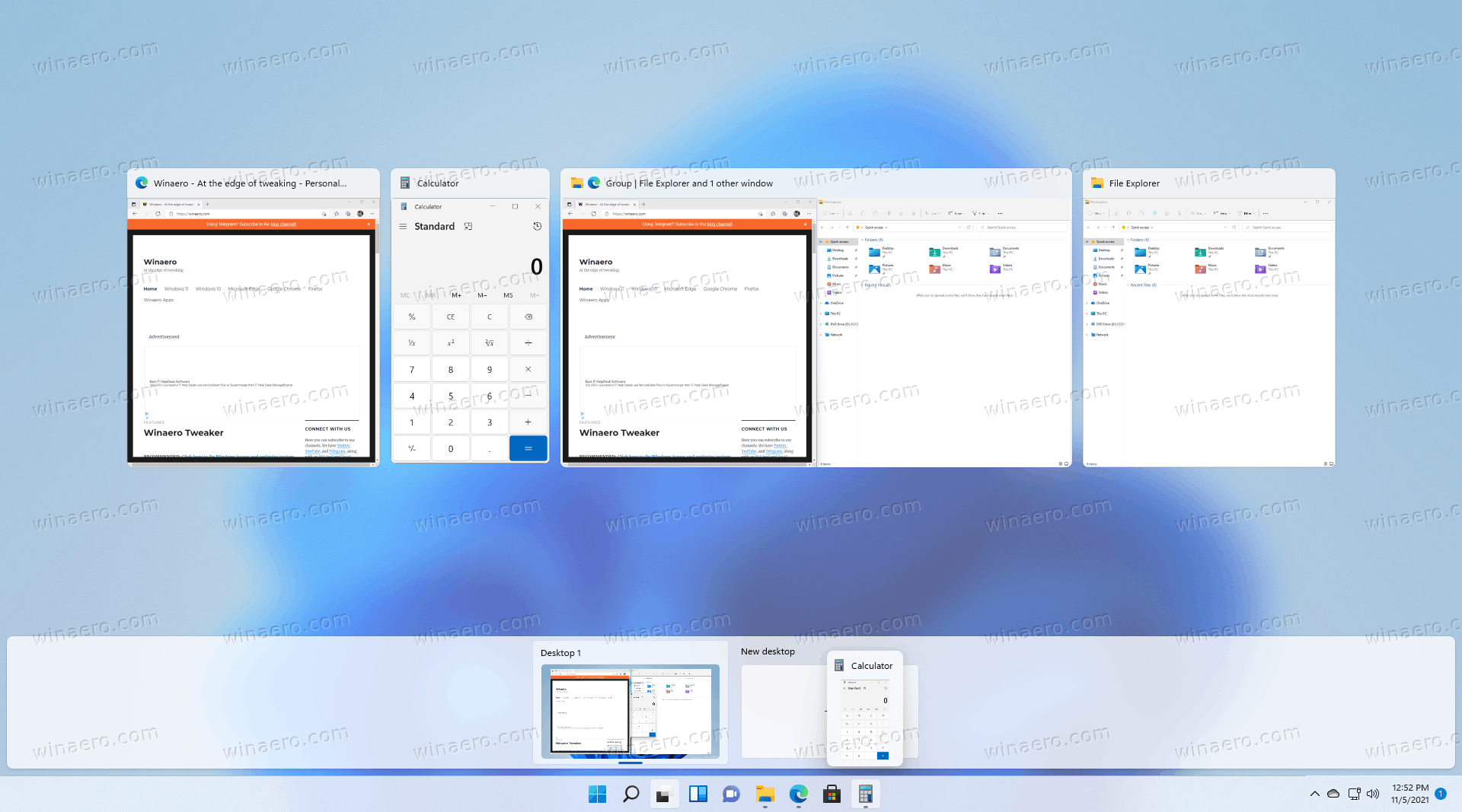
Task: Click Home tab in Winaero Edge window
Action: 150,289
